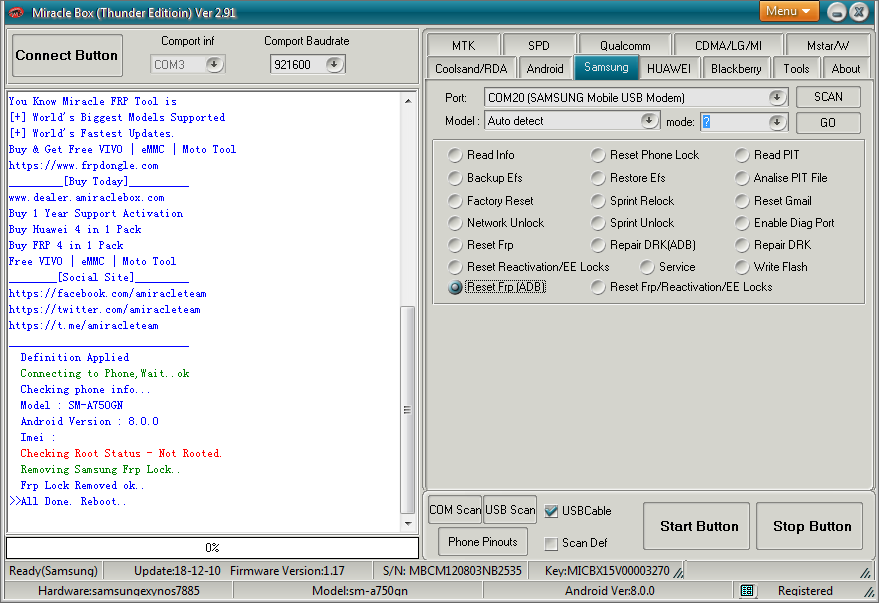Switch to the Mstar/W tab
The width and height of the screenshot is (879, 603).
(x=828, y=45)
